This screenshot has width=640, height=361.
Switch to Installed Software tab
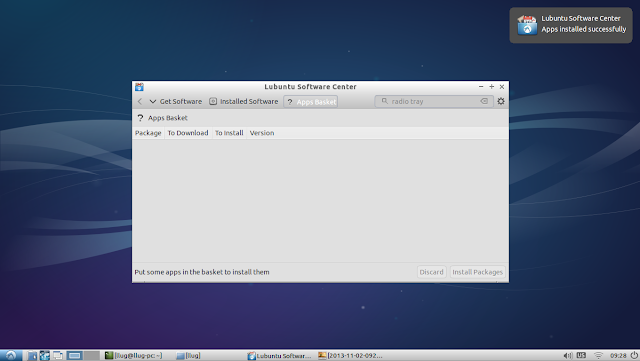click(244, 101)
